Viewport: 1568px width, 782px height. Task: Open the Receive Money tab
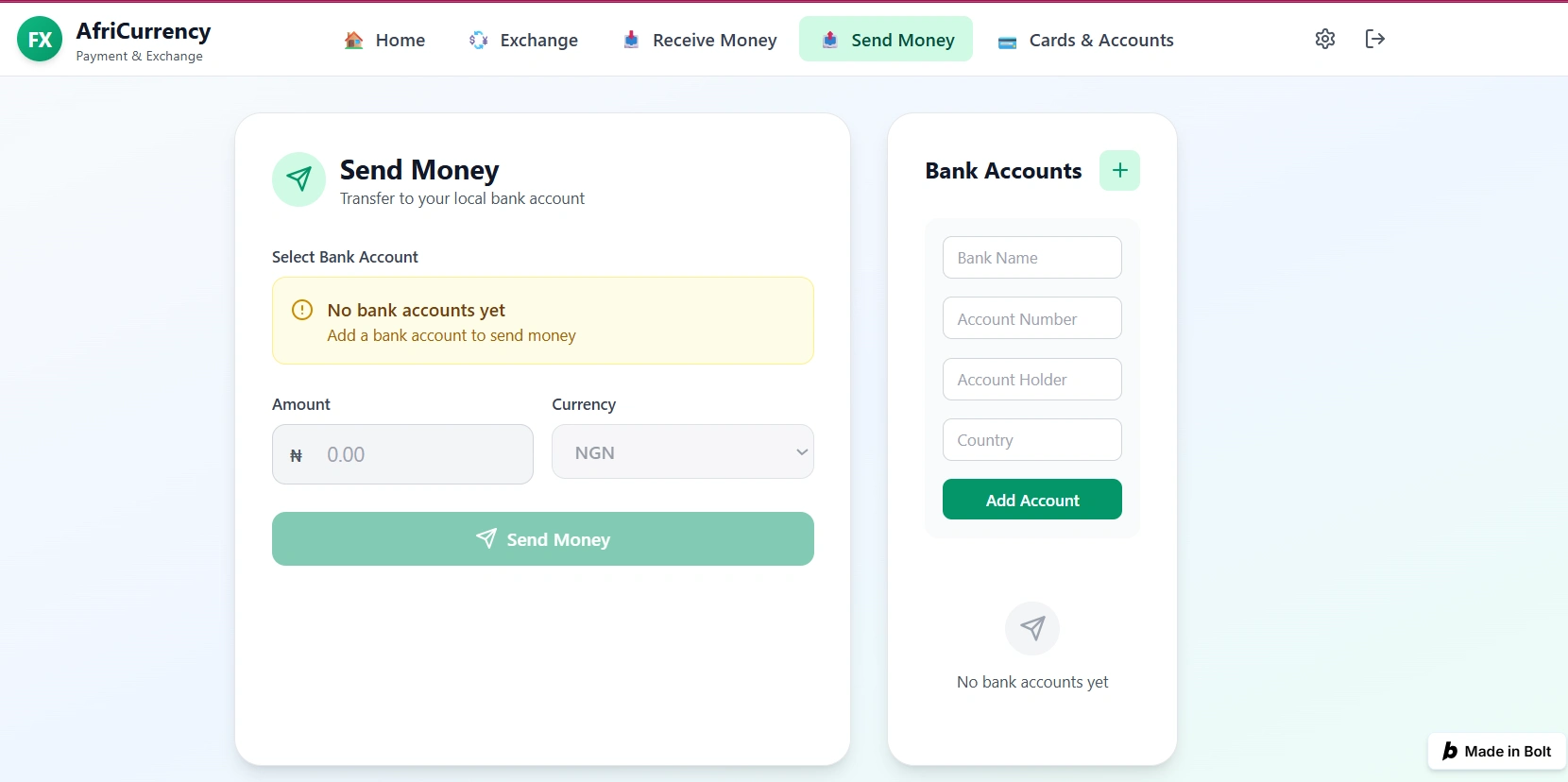coord(700,40)
